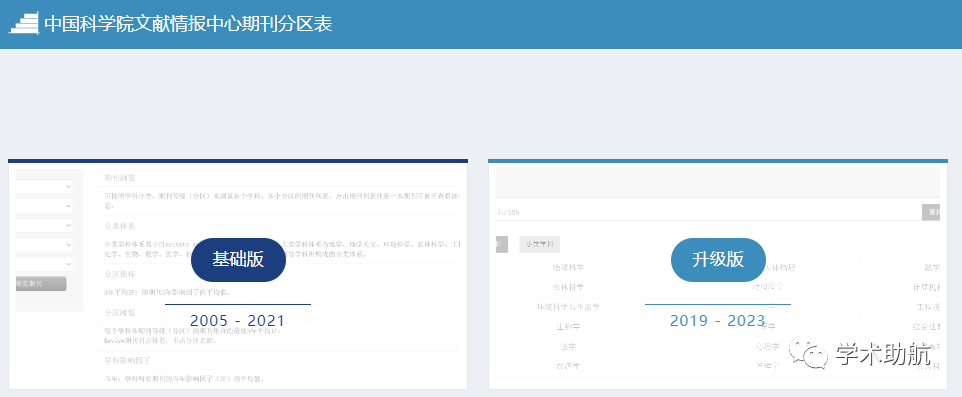The height and width of the screenshot is (397, 962).
Task: Open the 基础版 button
Action: 239,260
